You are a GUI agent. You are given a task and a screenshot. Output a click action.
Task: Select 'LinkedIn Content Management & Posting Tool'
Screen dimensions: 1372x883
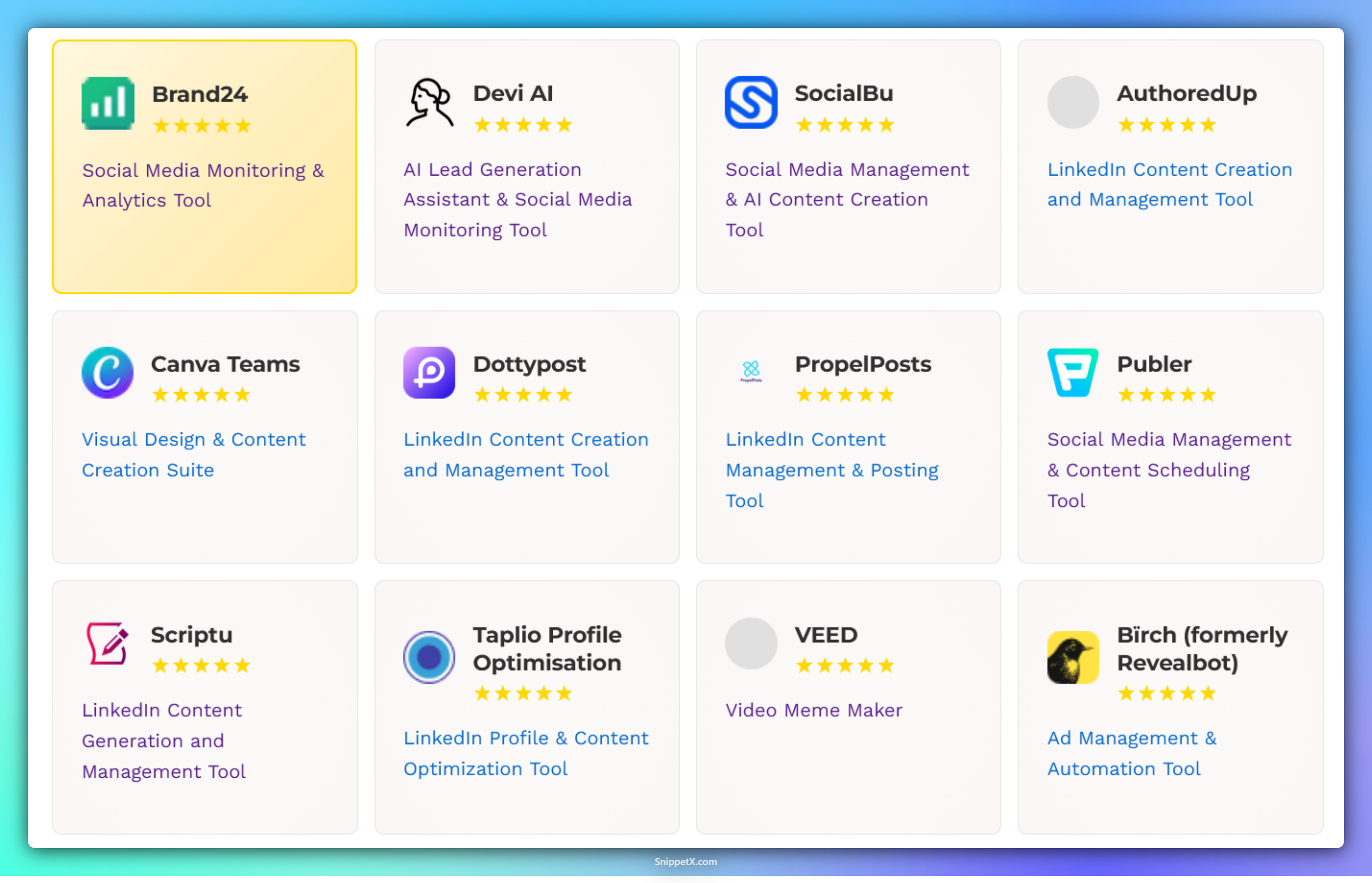click(832, 470)
